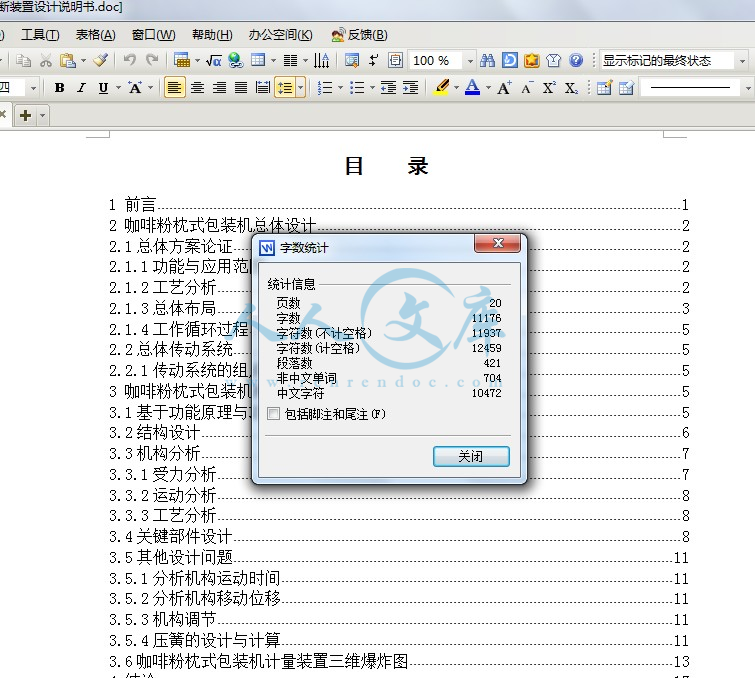
Task: Click the numbered list icon
Action: [325, 88]
